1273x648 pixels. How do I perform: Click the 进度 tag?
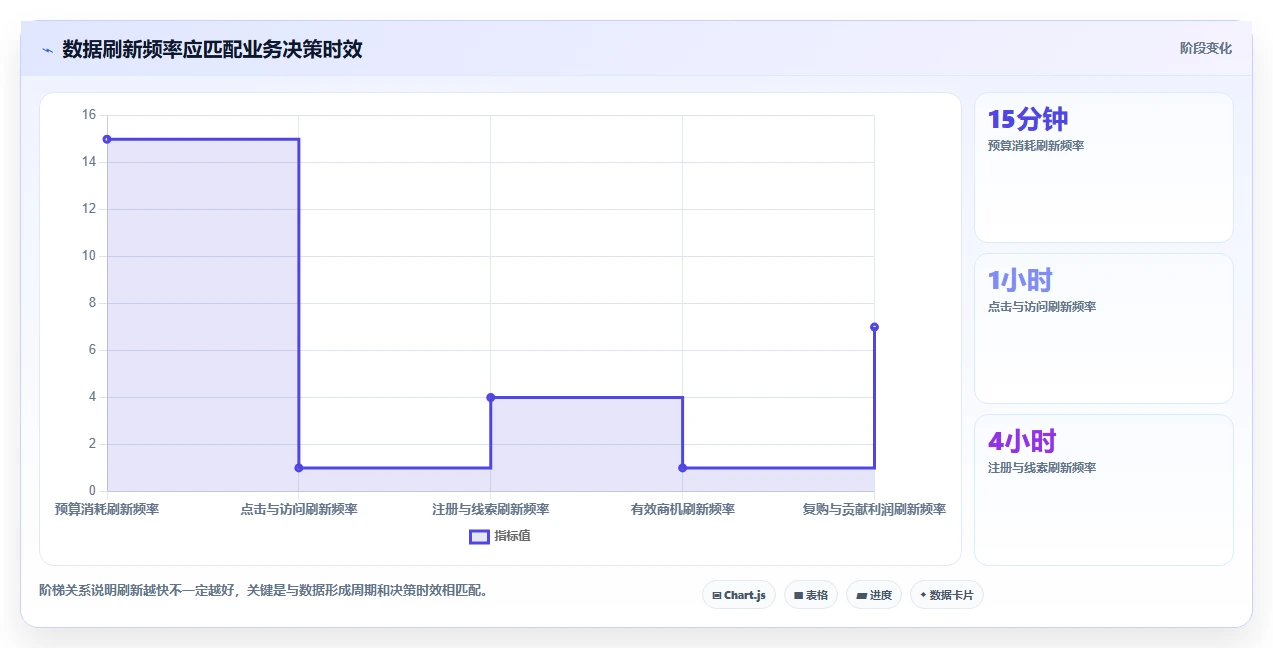[x=874, y=595]
